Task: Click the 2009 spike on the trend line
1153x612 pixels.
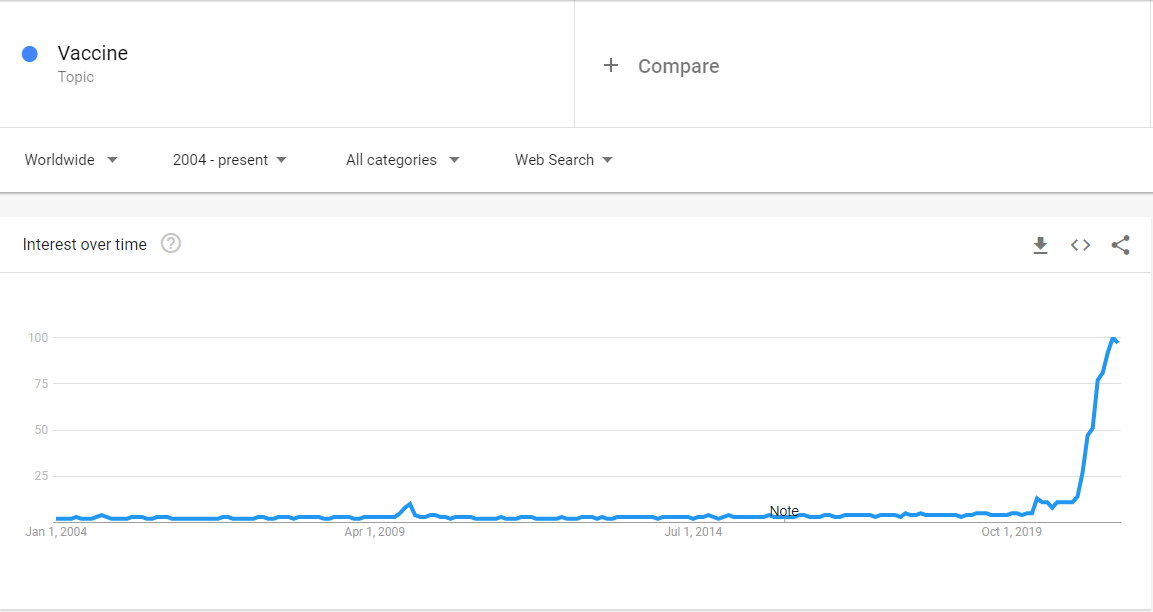Action: [410, 504]
